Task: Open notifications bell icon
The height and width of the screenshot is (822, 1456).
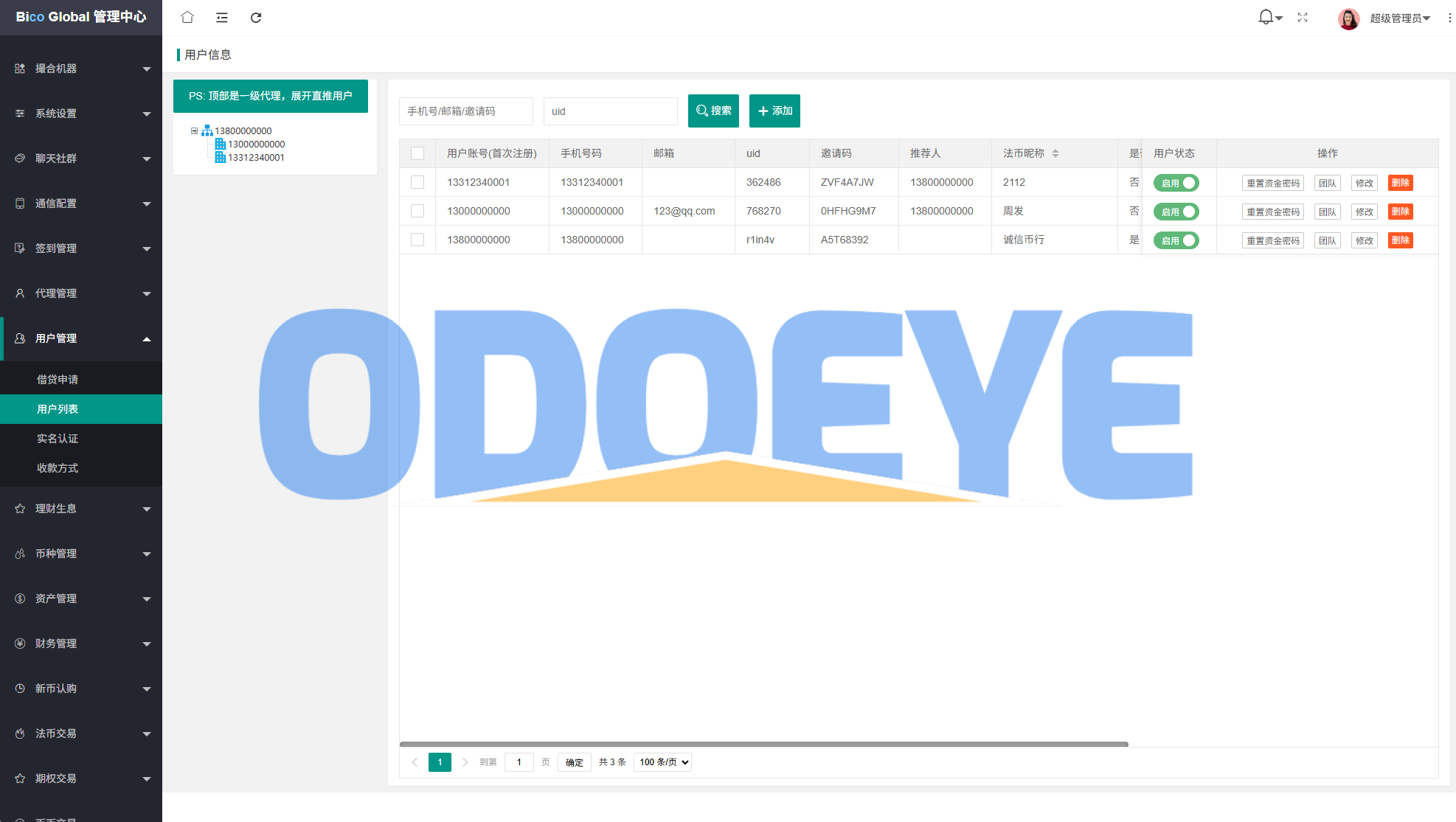Action: [1266, 17]
